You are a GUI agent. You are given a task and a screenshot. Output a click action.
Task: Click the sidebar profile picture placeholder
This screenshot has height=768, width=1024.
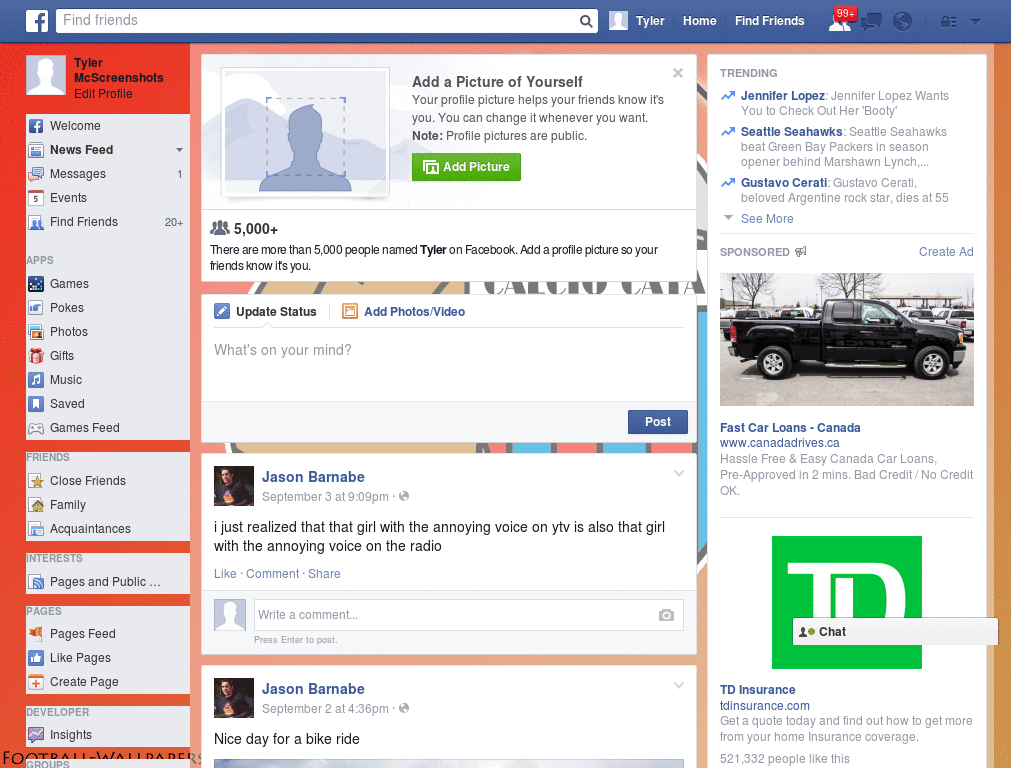(46, 76)
